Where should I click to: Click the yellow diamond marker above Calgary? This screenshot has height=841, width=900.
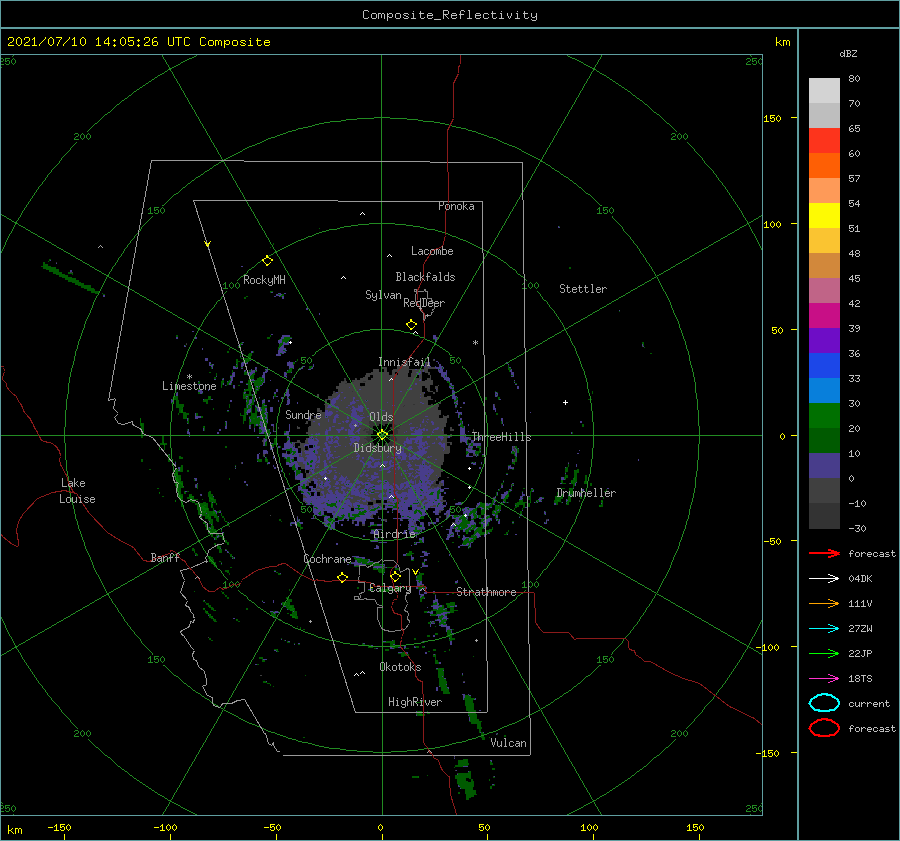click(x=395, y=576)
